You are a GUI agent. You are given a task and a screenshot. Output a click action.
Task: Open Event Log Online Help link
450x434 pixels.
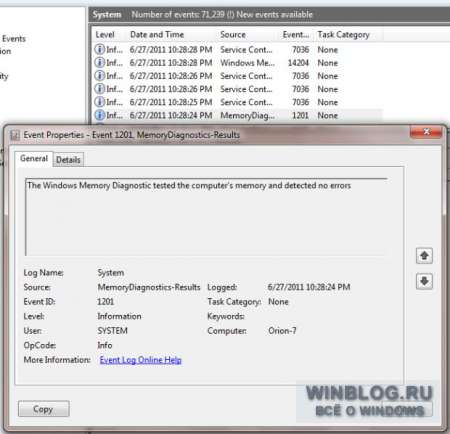(140, 360)
